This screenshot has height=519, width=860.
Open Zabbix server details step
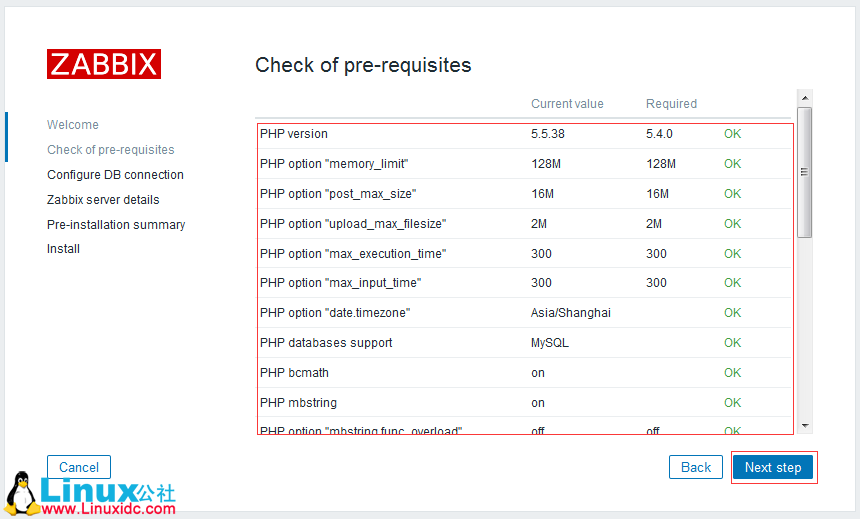click(103, 200)
